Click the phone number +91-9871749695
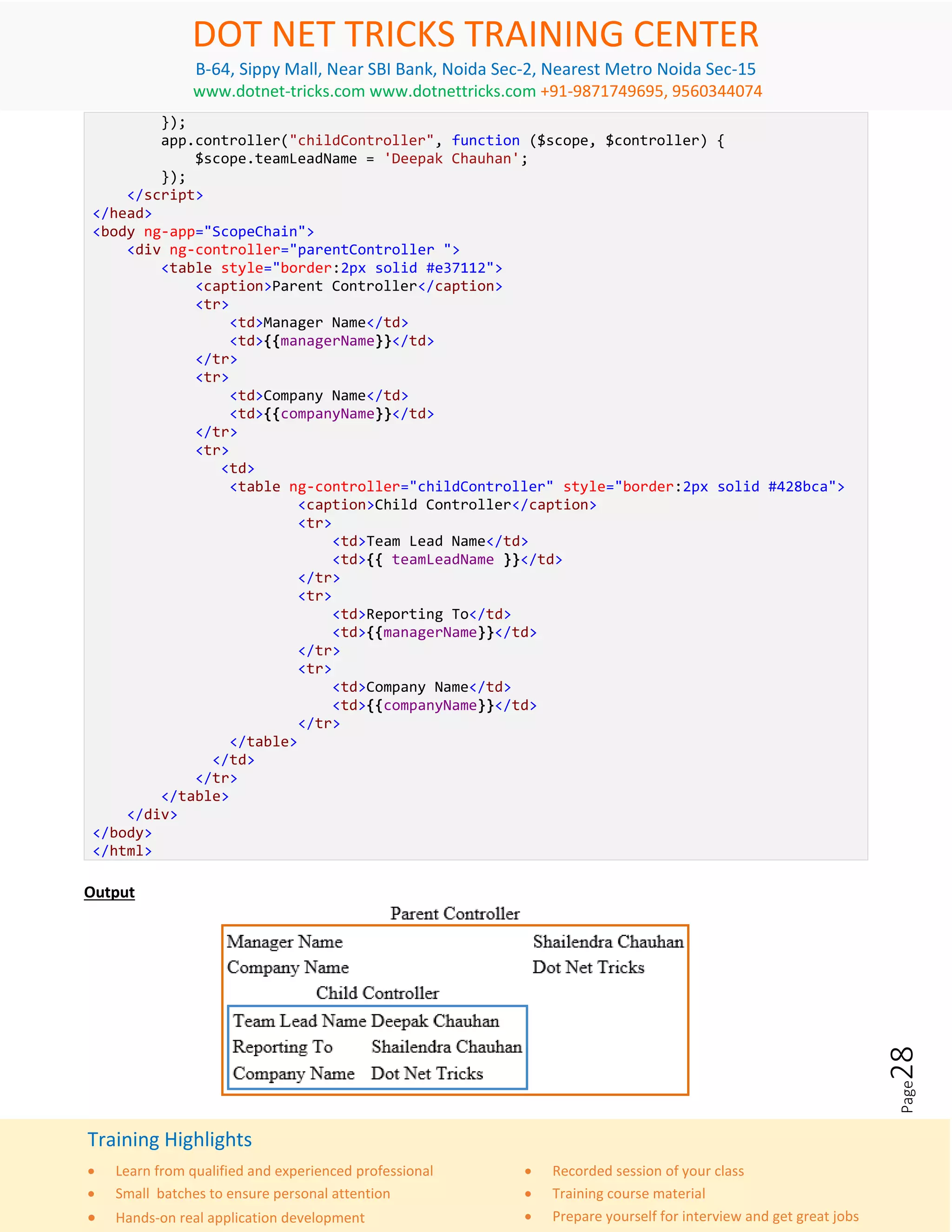 coord(603,92)
